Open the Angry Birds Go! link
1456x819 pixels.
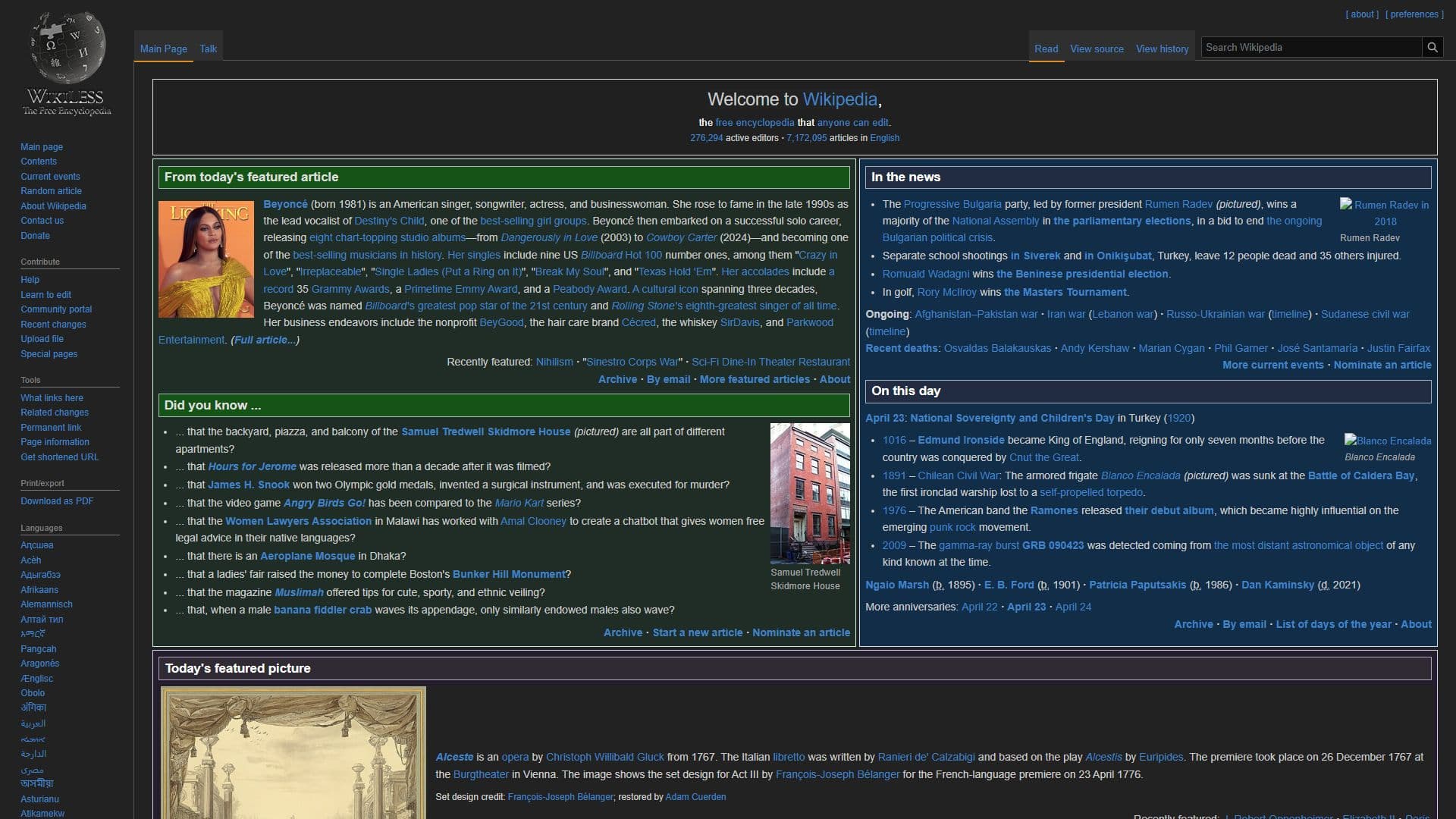(325, 503)
